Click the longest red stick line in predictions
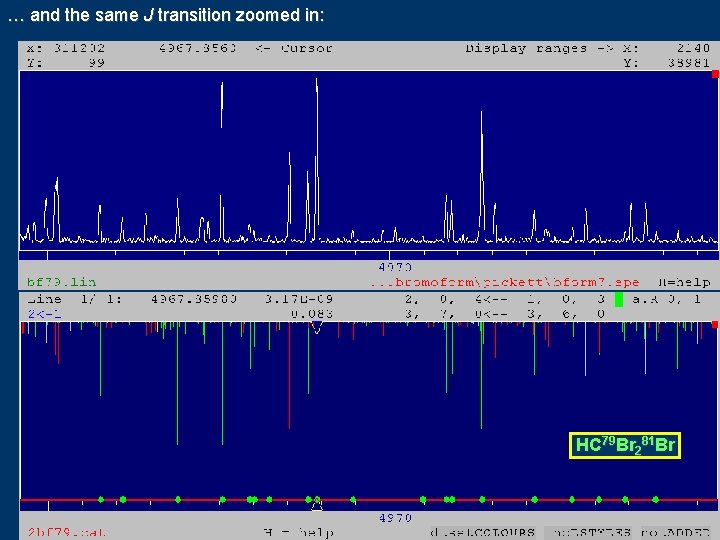The image size is (720, 540). (x=289, y=377)
